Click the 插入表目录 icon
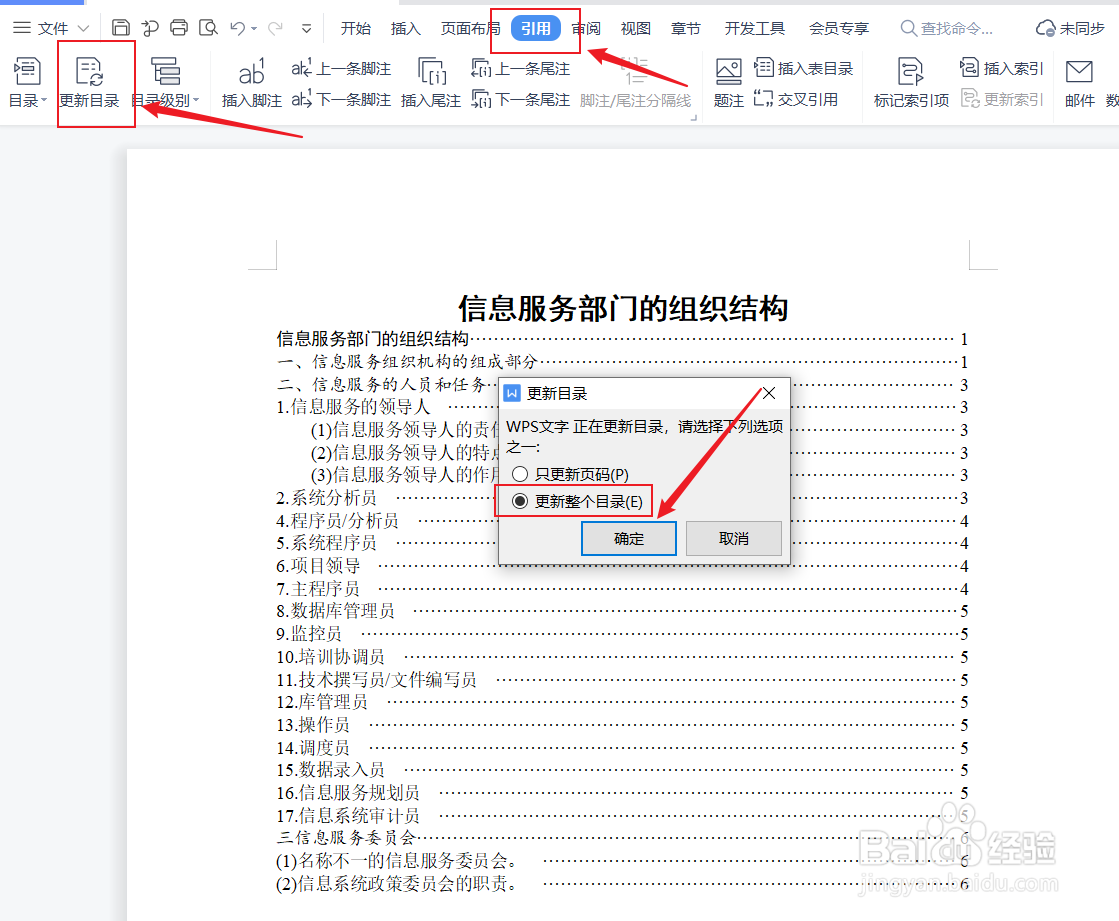The image size is (1119, 921). coord(804,67)
